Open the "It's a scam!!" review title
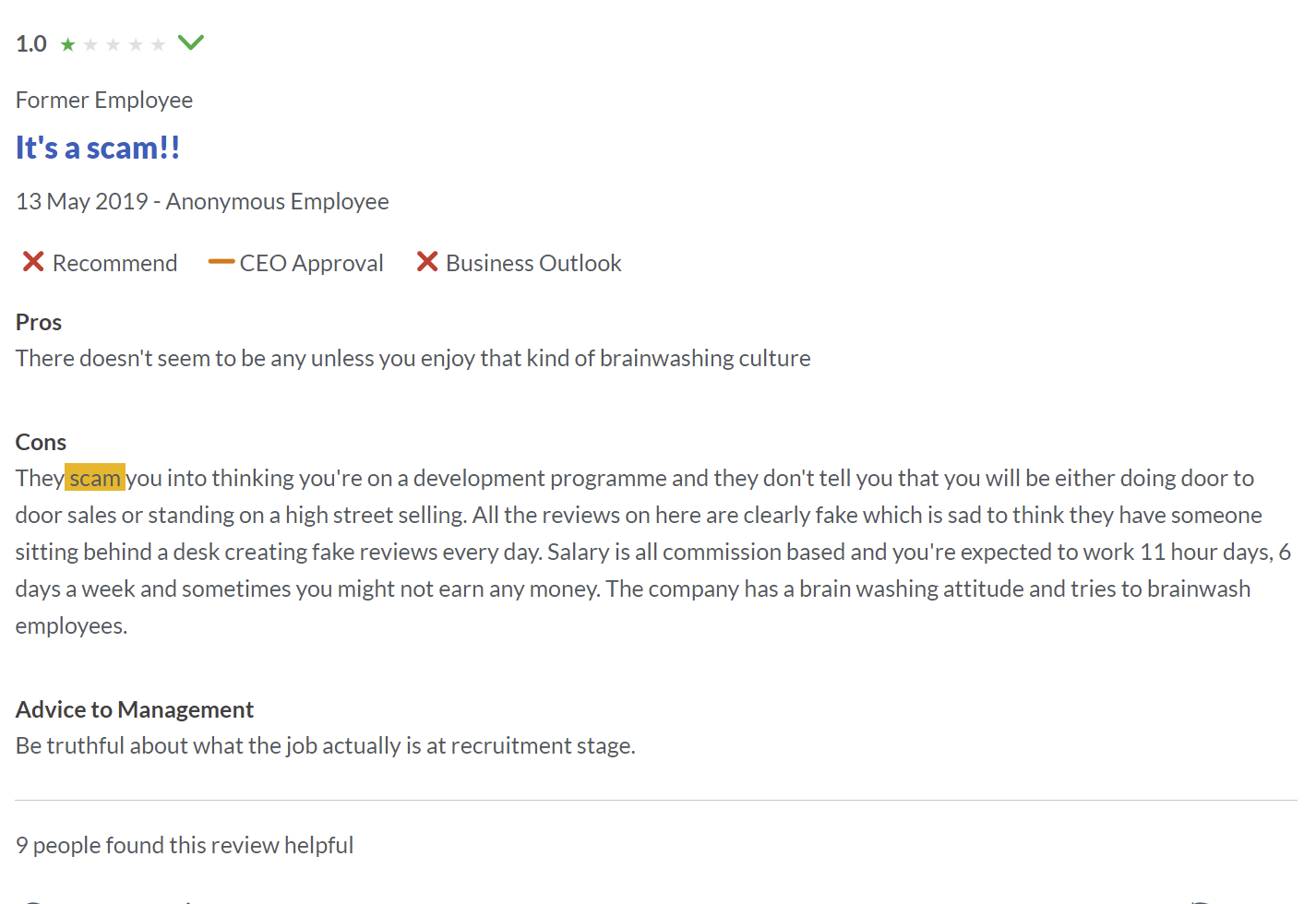 [98, 148]
